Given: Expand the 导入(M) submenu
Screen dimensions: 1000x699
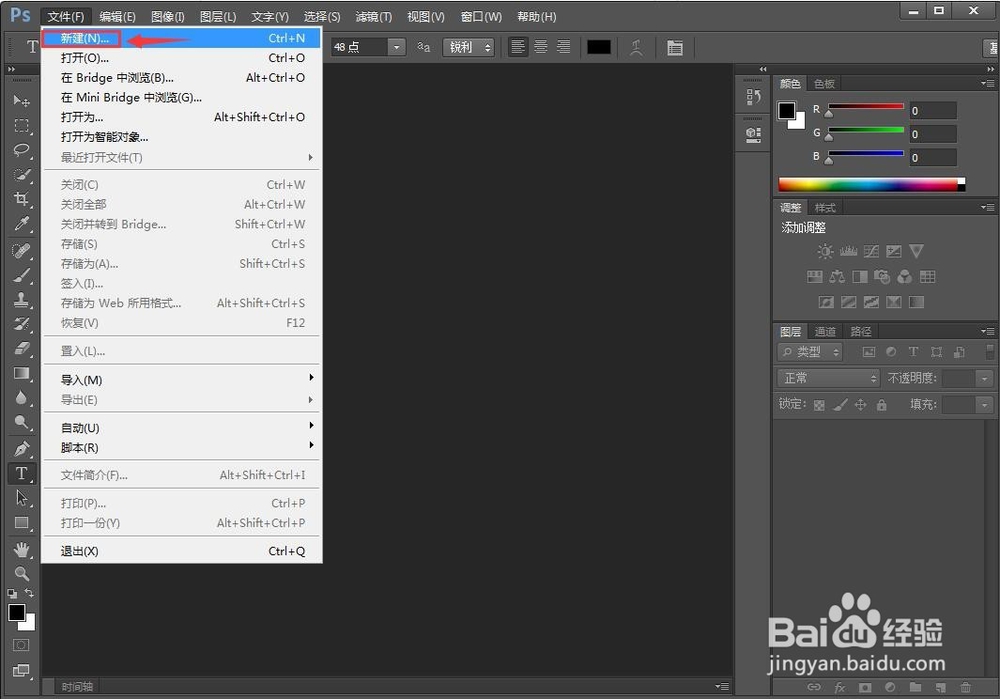Looking at the screenshot, I should [x=182, y=380].
